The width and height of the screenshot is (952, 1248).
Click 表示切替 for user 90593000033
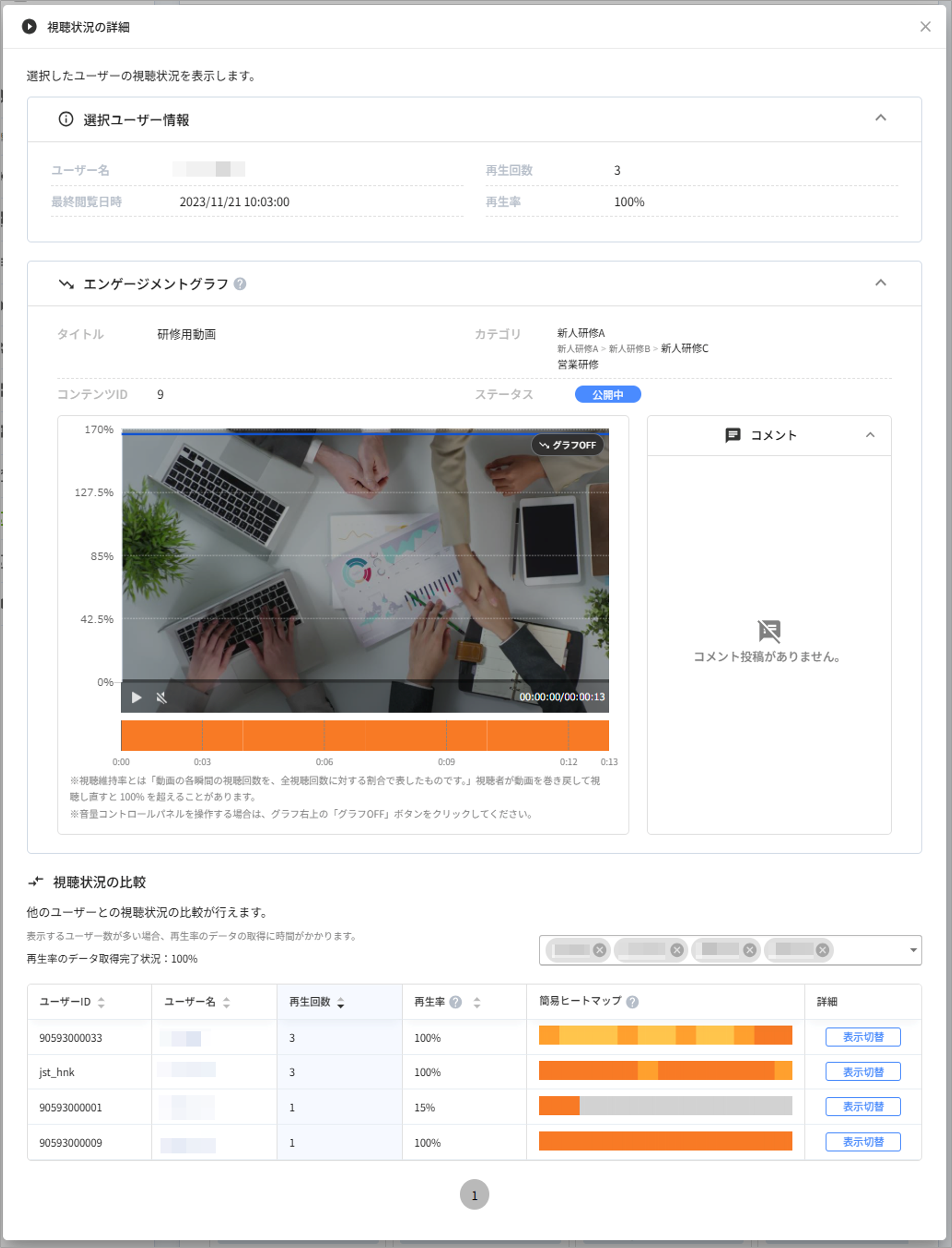tap(863, 1037)
